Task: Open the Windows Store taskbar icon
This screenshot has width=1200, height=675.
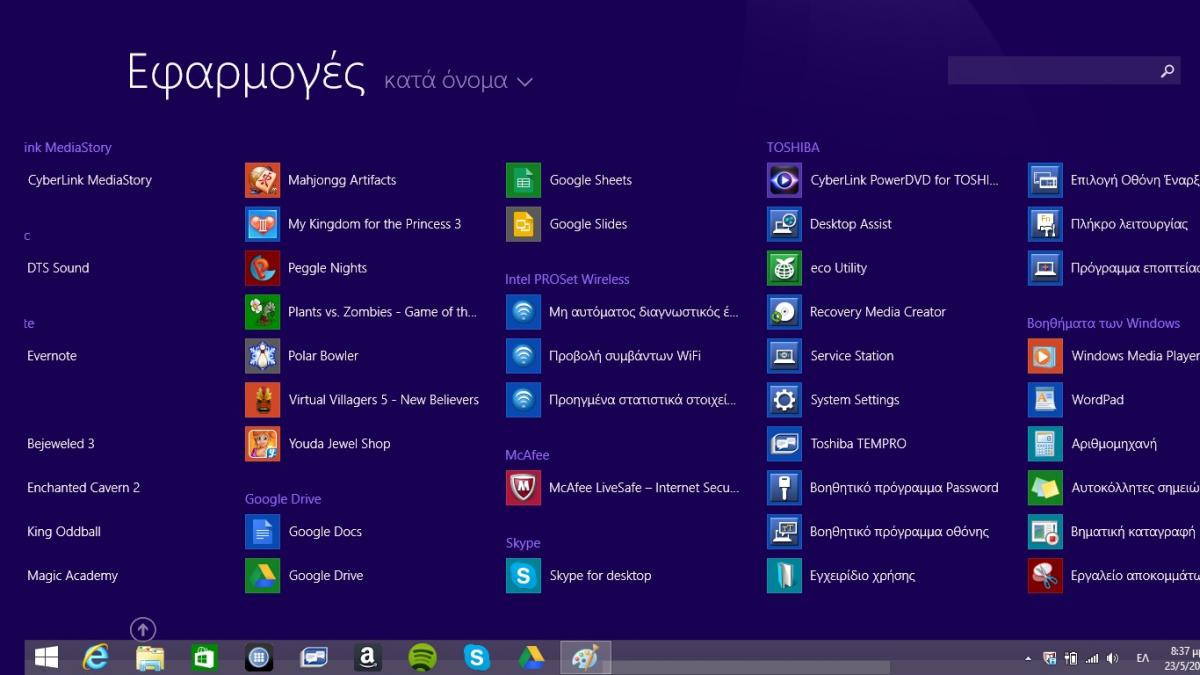Action: point(204,657)
